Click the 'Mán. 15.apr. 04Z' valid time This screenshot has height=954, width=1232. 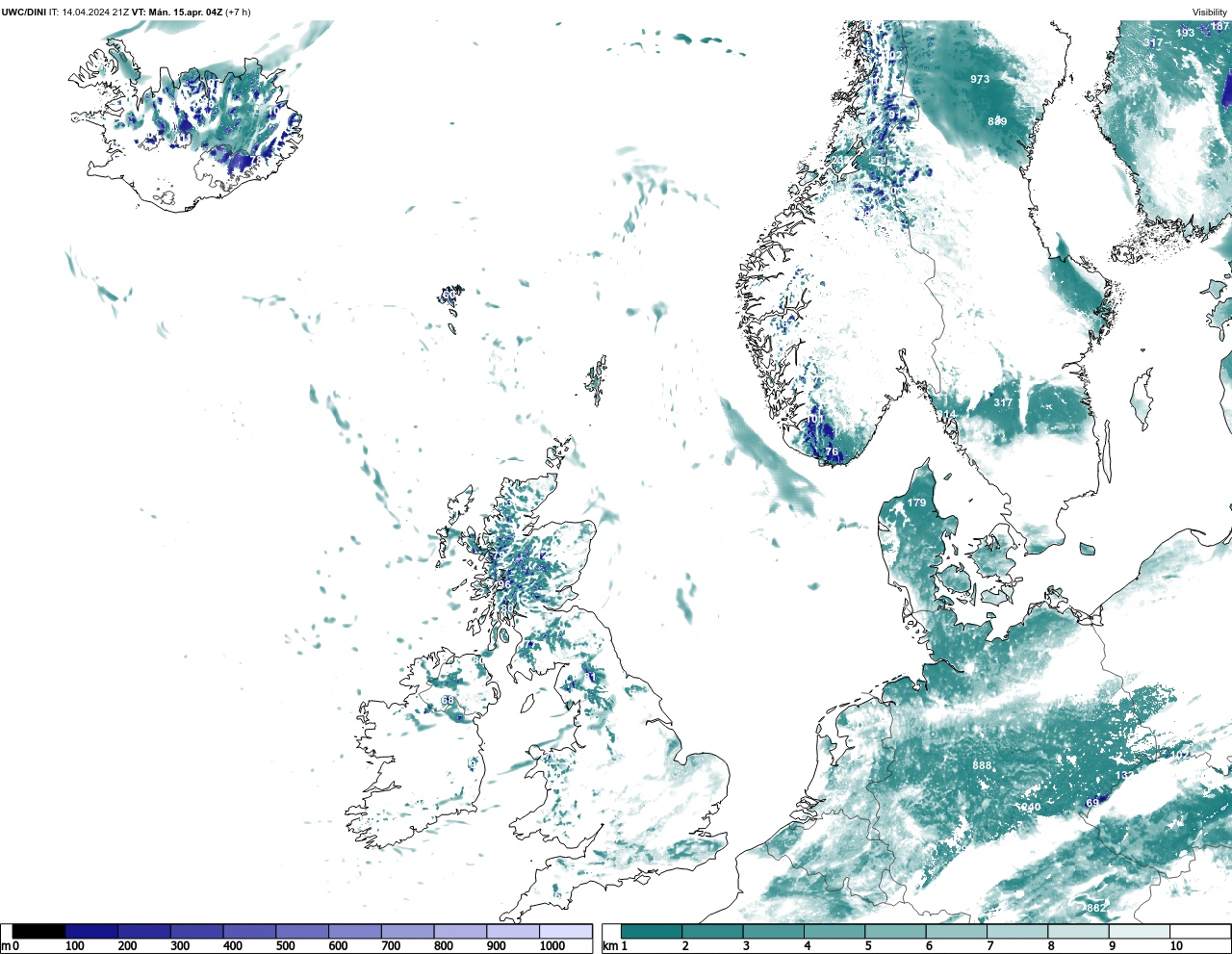click(x=186, y=12)
